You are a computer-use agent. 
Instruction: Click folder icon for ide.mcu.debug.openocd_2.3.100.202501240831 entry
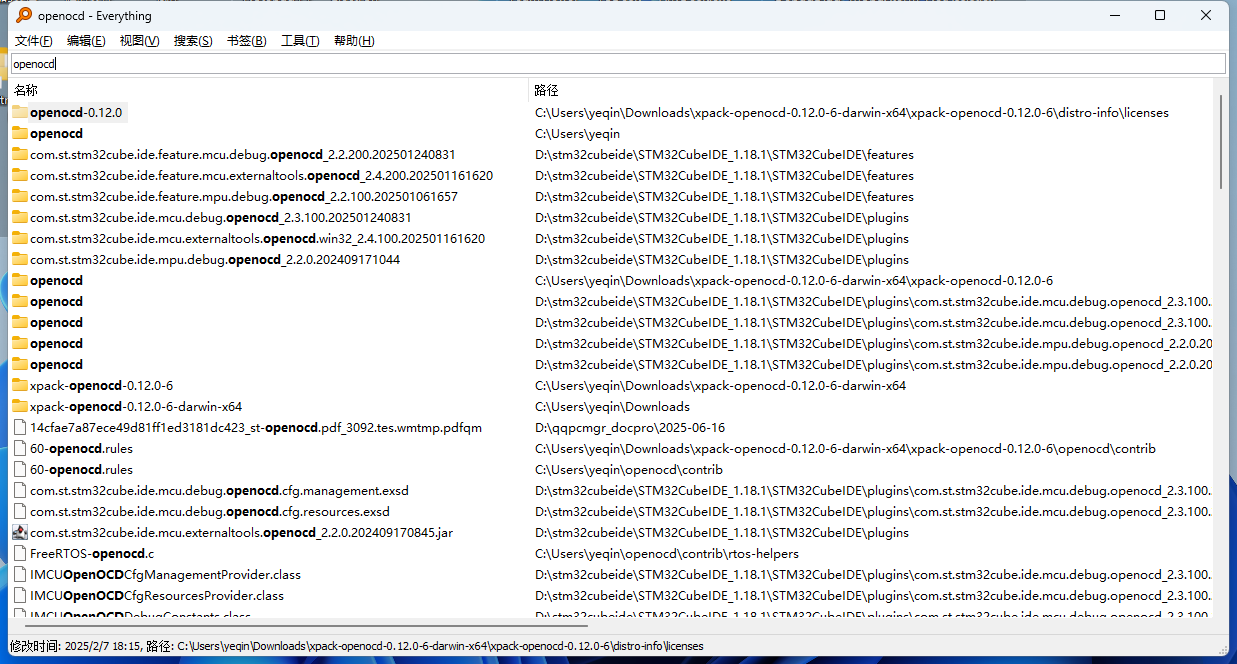tap(20, 217)
